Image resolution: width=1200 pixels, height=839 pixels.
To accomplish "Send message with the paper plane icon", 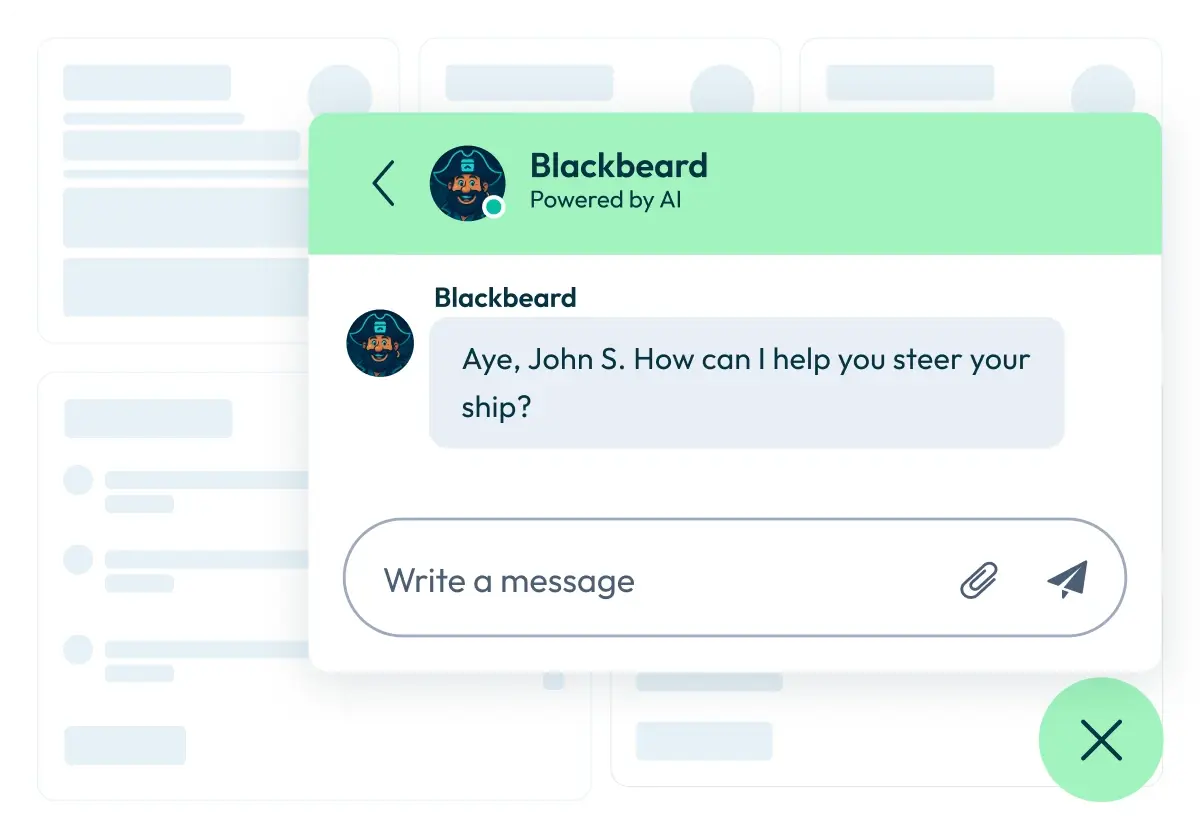I will 1067,579.
